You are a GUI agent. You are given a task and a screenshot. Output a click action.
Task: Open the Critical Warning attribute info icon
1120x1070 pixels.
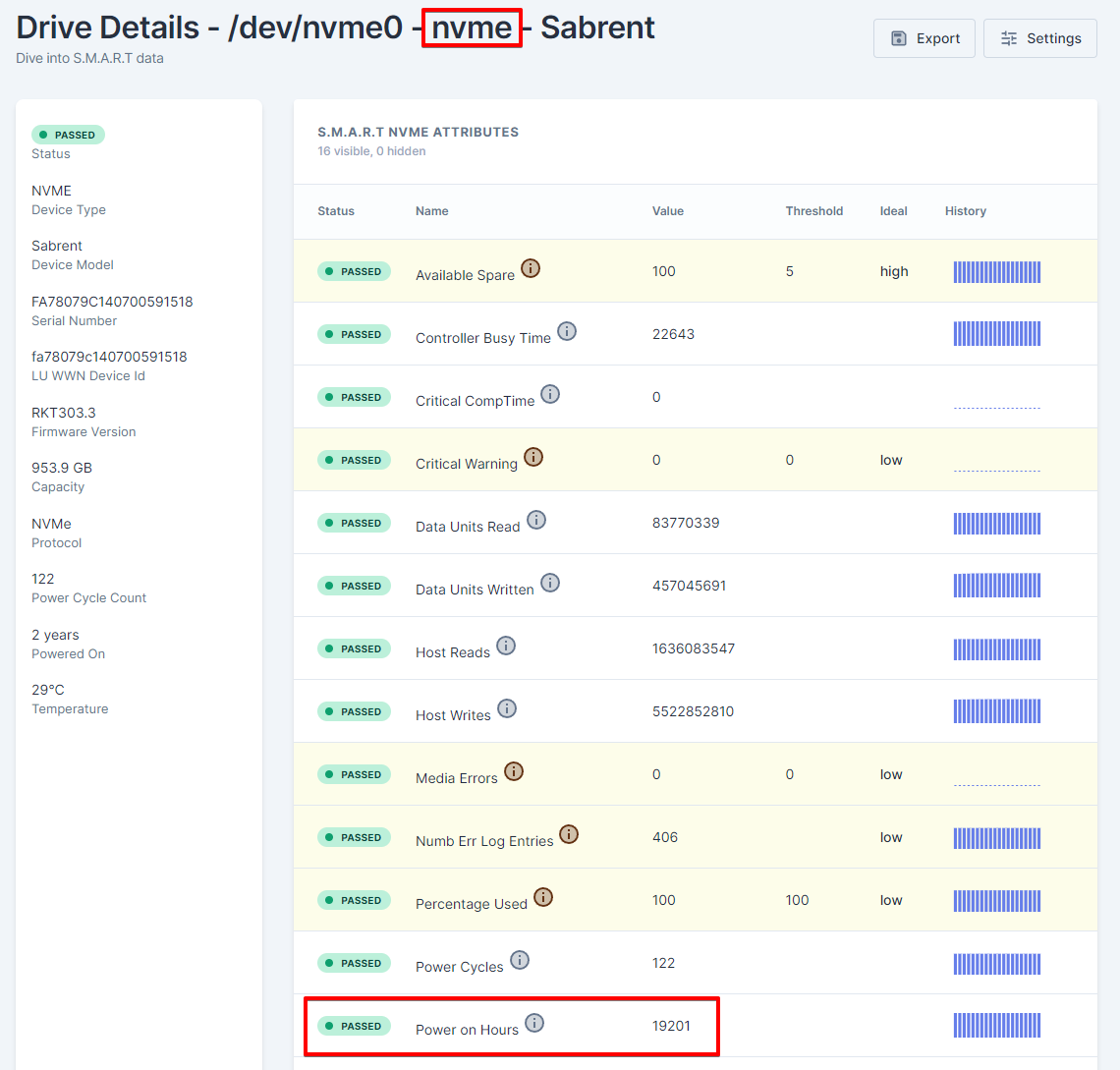coord(533,456)
